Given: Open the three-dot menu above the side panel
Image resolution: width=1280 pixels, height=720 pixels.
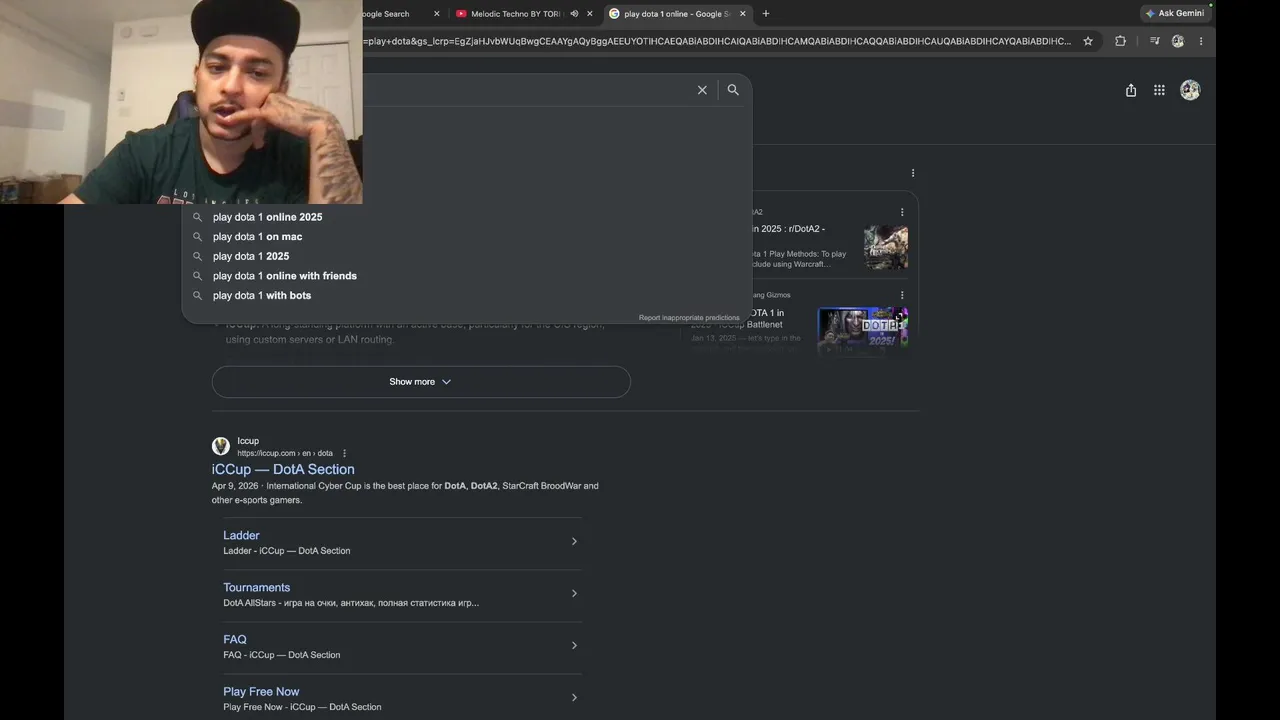Looking at the screenshot, I should 913,173.
